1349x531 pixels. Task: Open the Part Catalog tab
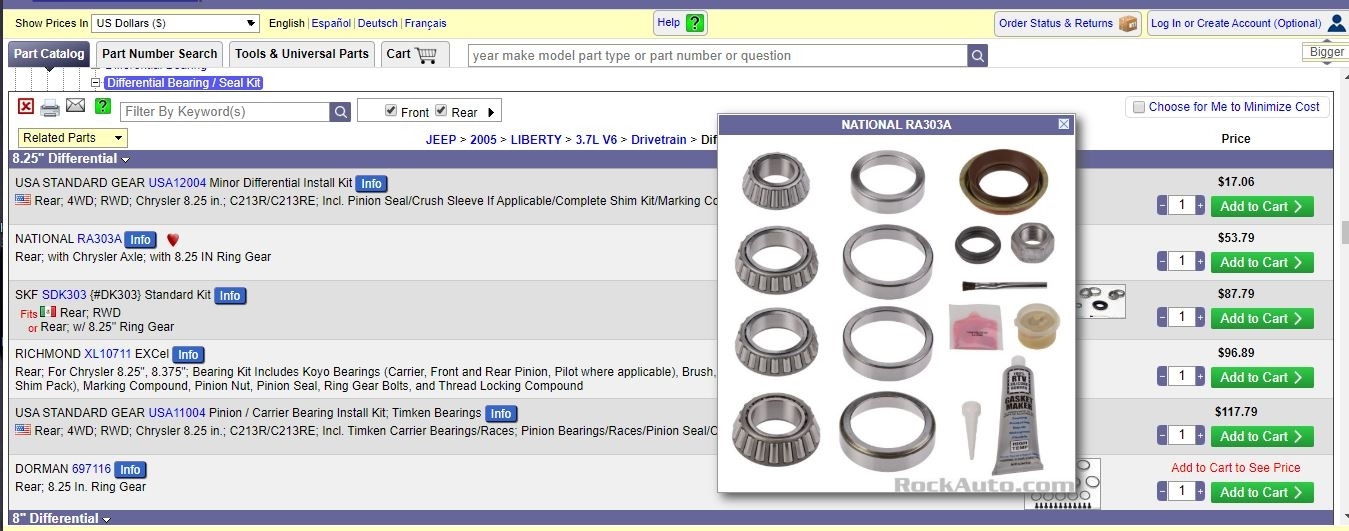(49, 54)
